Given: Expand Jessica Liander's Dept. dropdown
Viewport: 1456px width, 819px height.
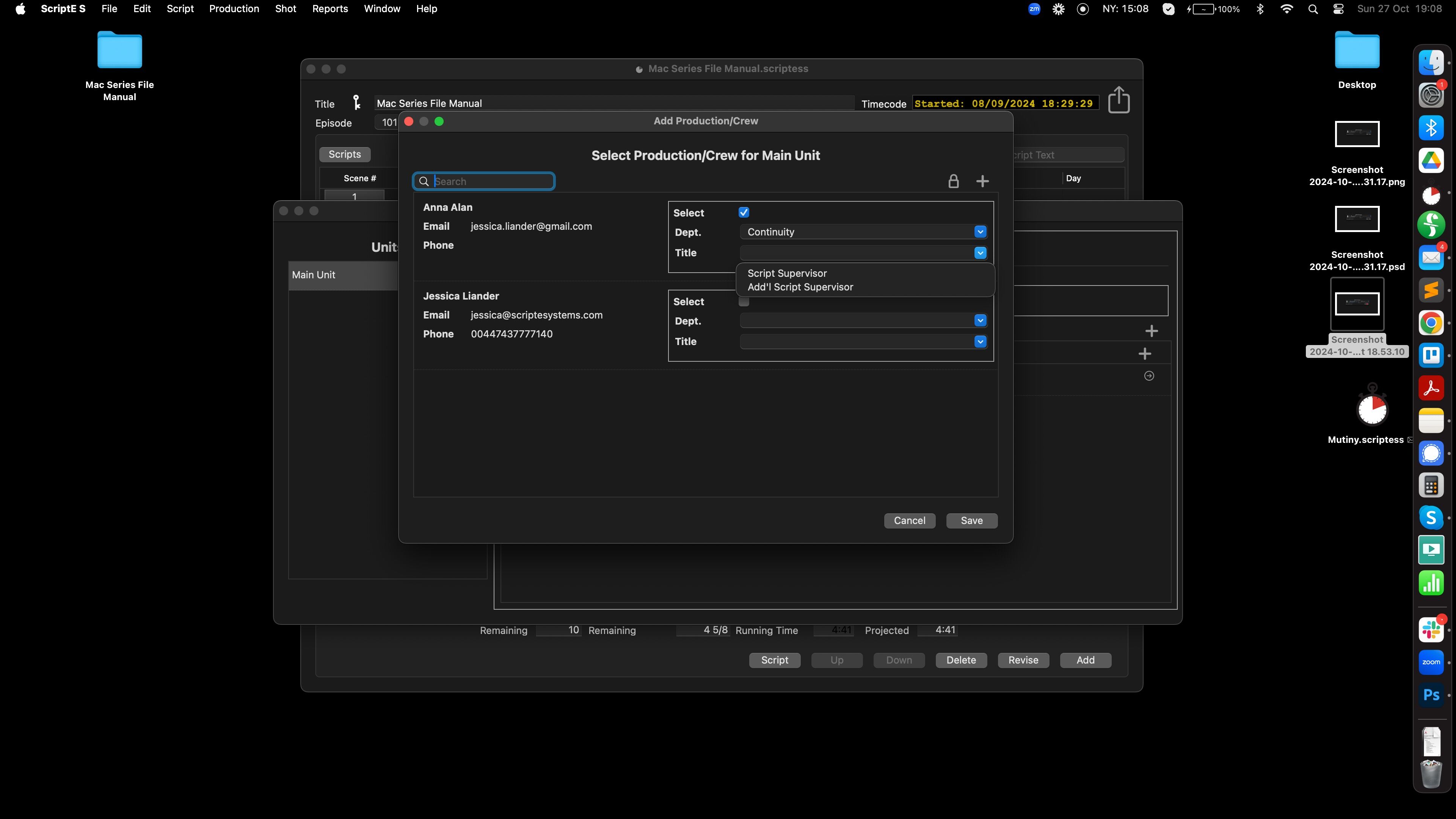Looking at the screenshot, I should pyautogui.click(x=980, y=321).
